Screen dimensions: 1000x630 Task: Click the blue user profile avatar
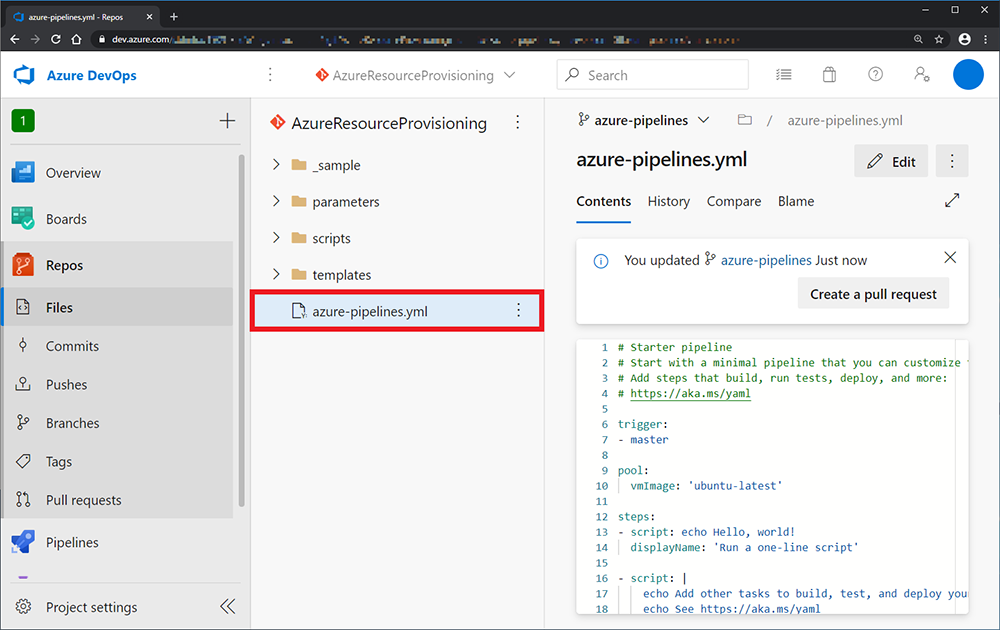(x=968, y=75)
